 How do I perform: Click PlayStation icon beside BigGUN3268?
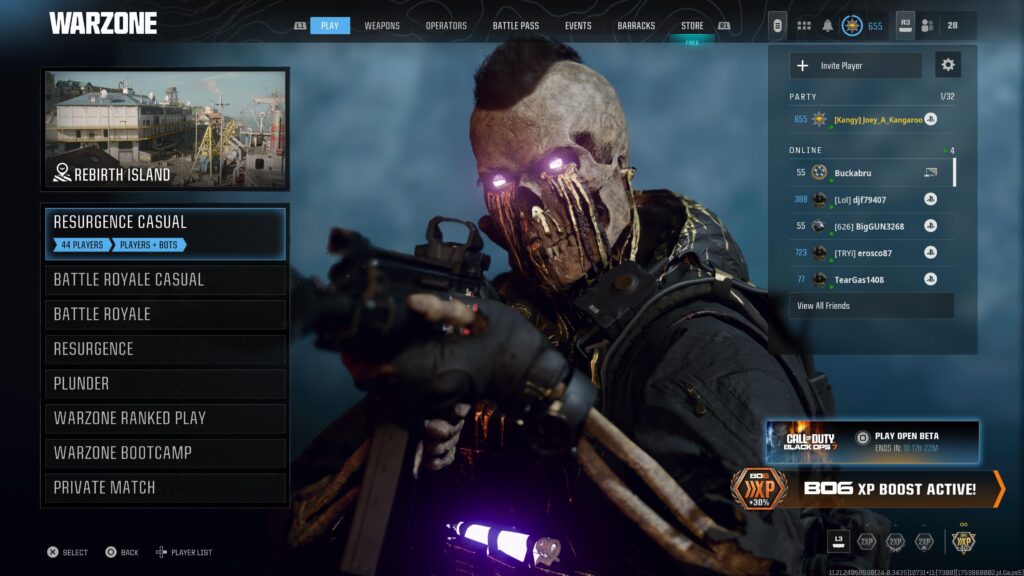point(931,225)
